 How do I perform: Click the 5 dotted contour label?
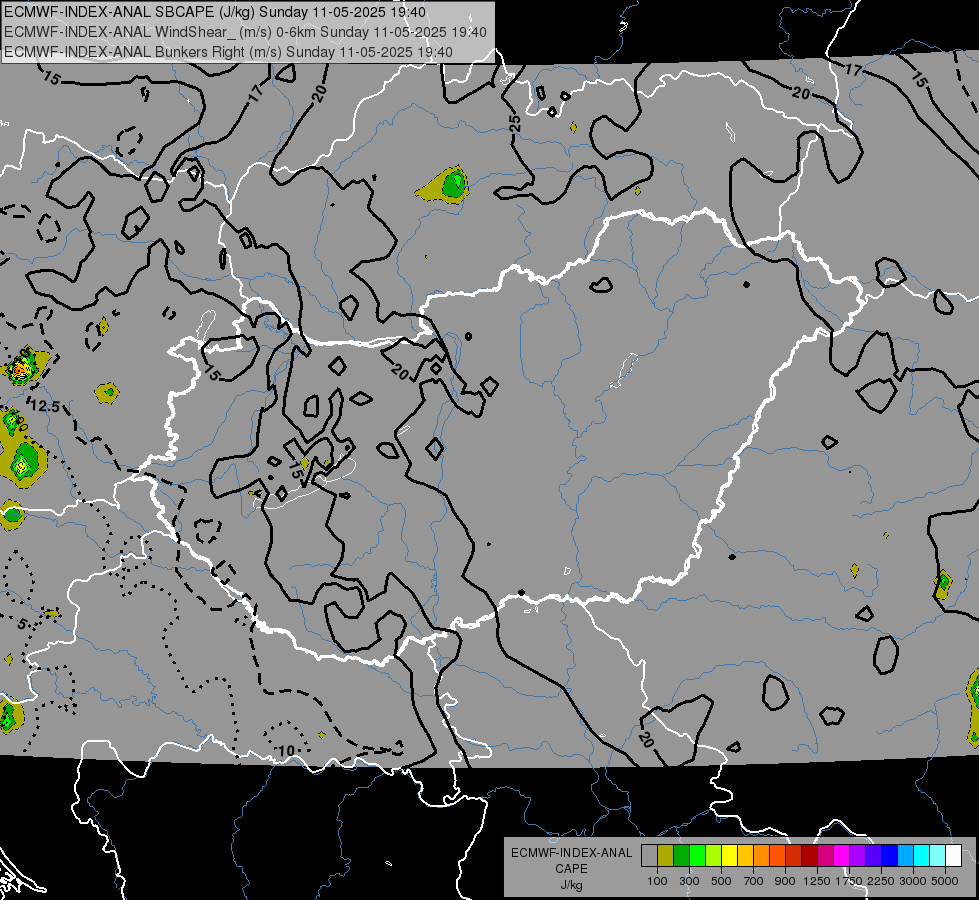22,624
